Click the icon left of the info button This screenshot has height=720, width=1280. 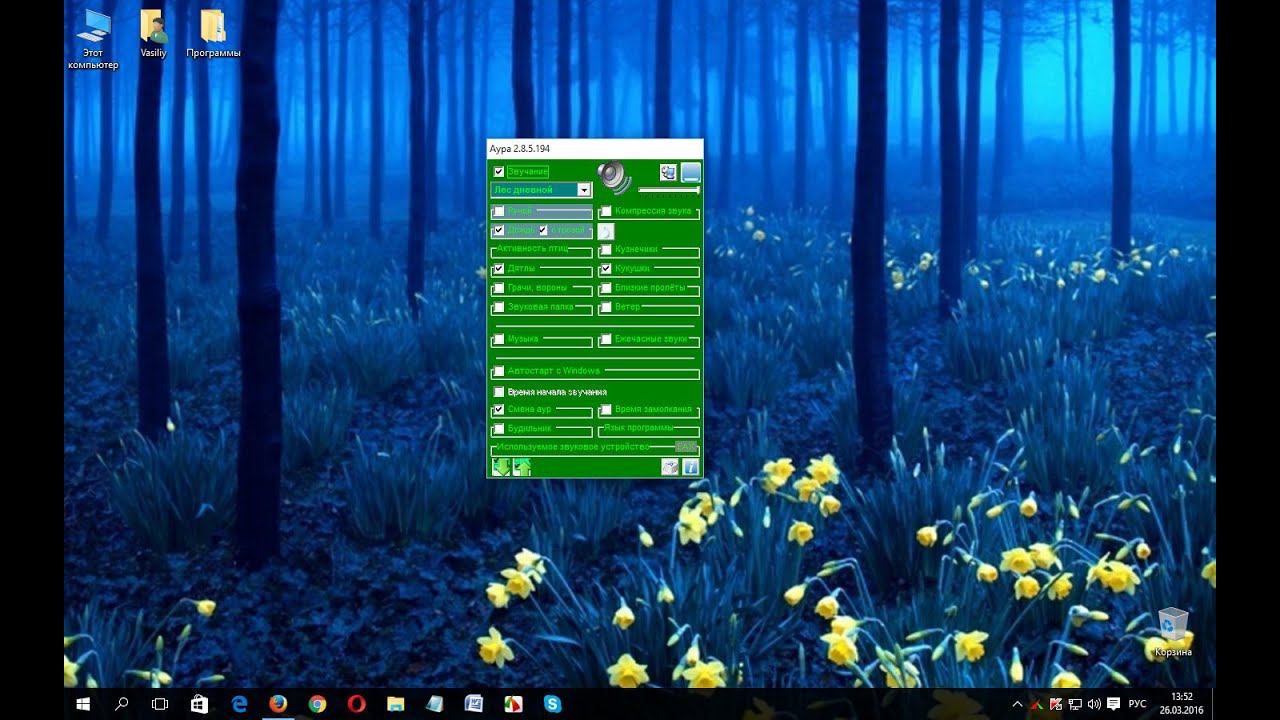pyautogui.click(x=670, y=467)
